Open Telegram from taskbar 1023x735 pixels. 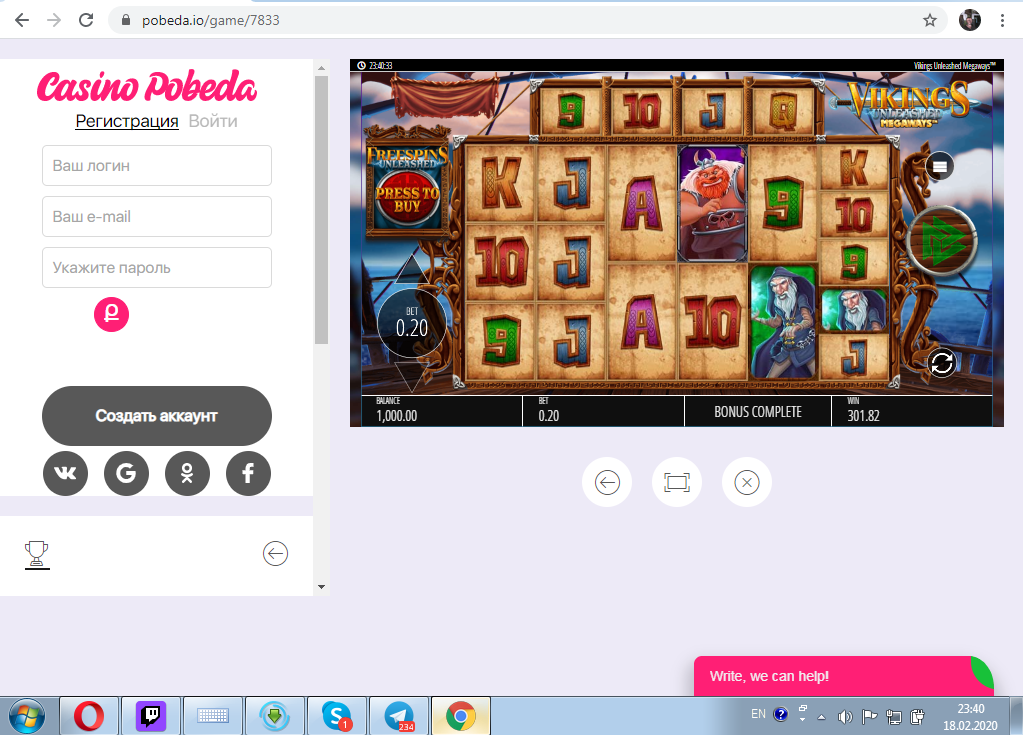[x=399, y=716]
